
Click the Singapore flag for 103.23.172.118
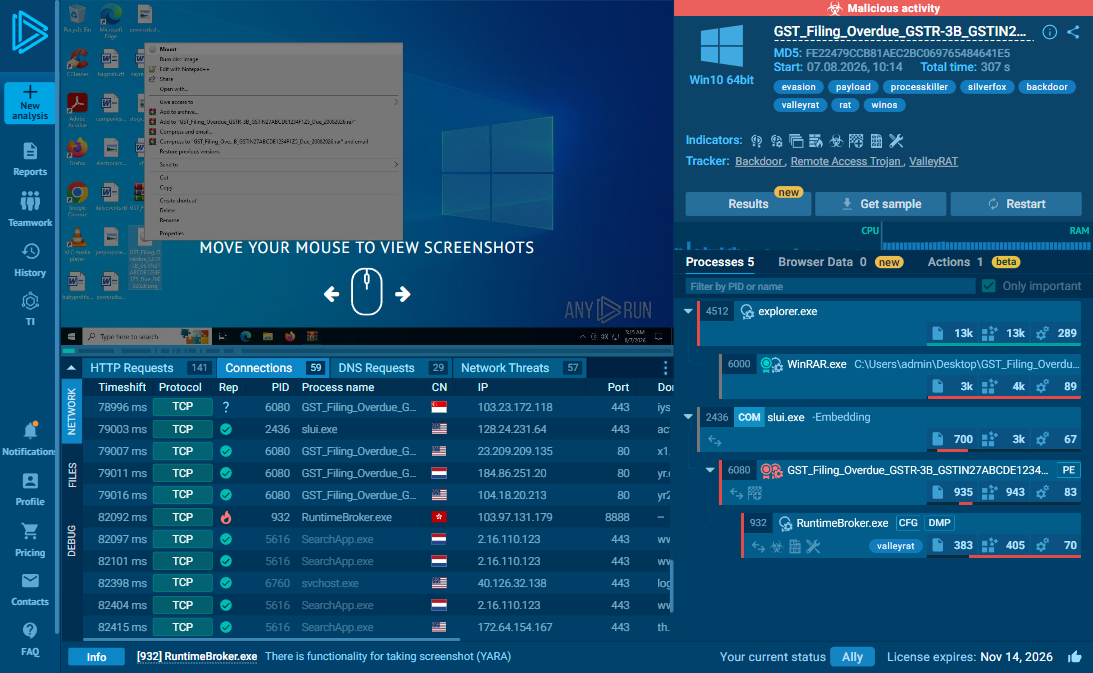coord(439,407)
